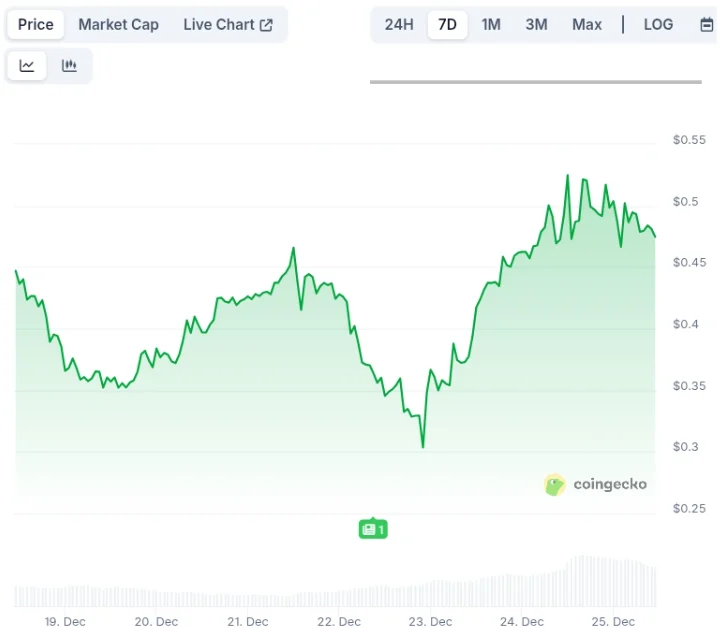Screen dimensions: 721x628
Task: Choose the 1M time range
Action: (491, 25)
